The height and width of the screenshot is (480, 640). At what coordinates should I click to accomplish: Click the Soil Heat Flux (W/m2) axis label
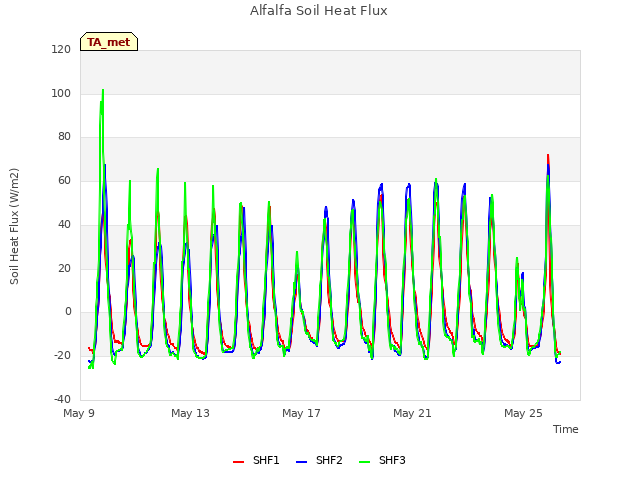click(x=14, y=226)
